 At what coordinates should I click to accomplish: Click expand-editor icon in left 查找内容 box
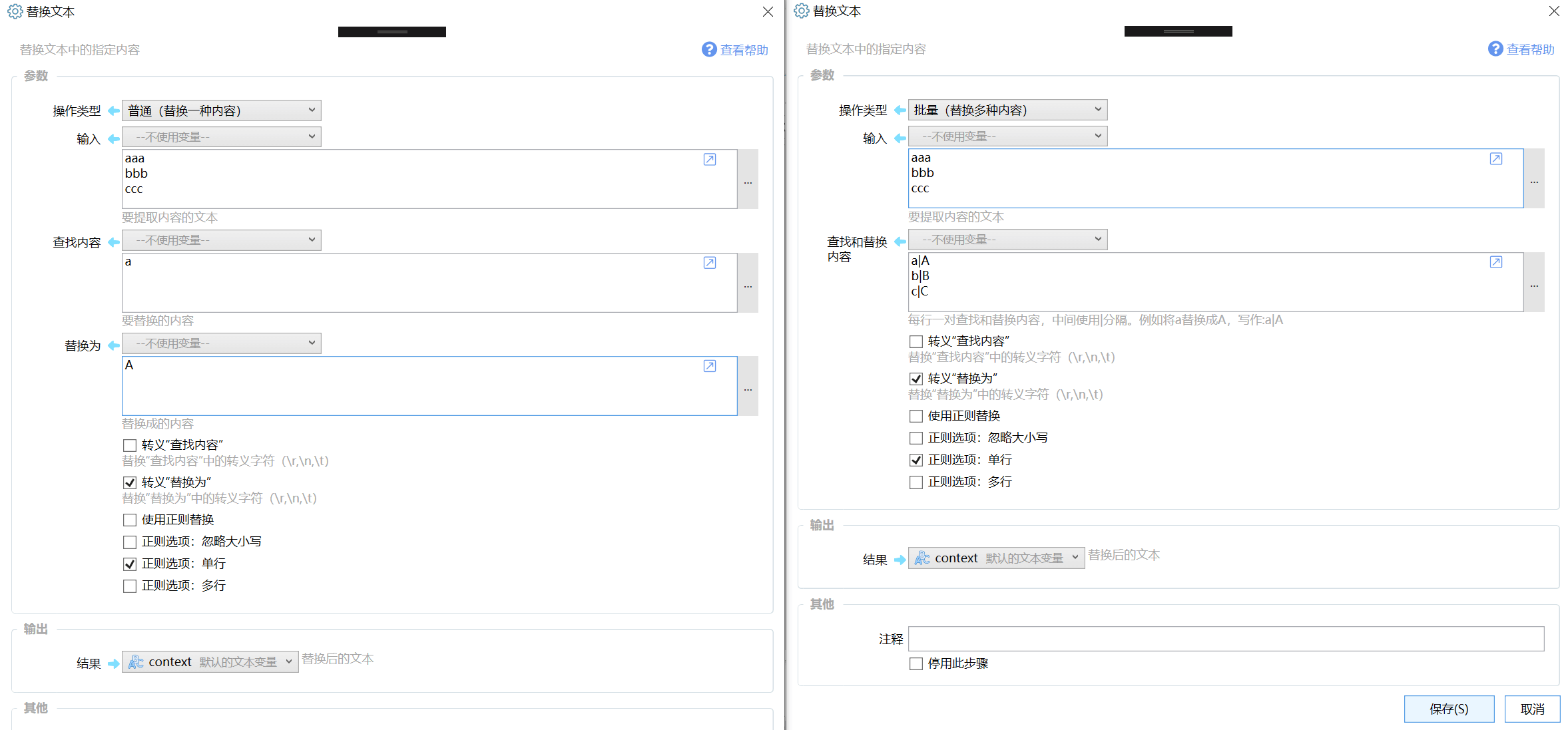[710, 263]
